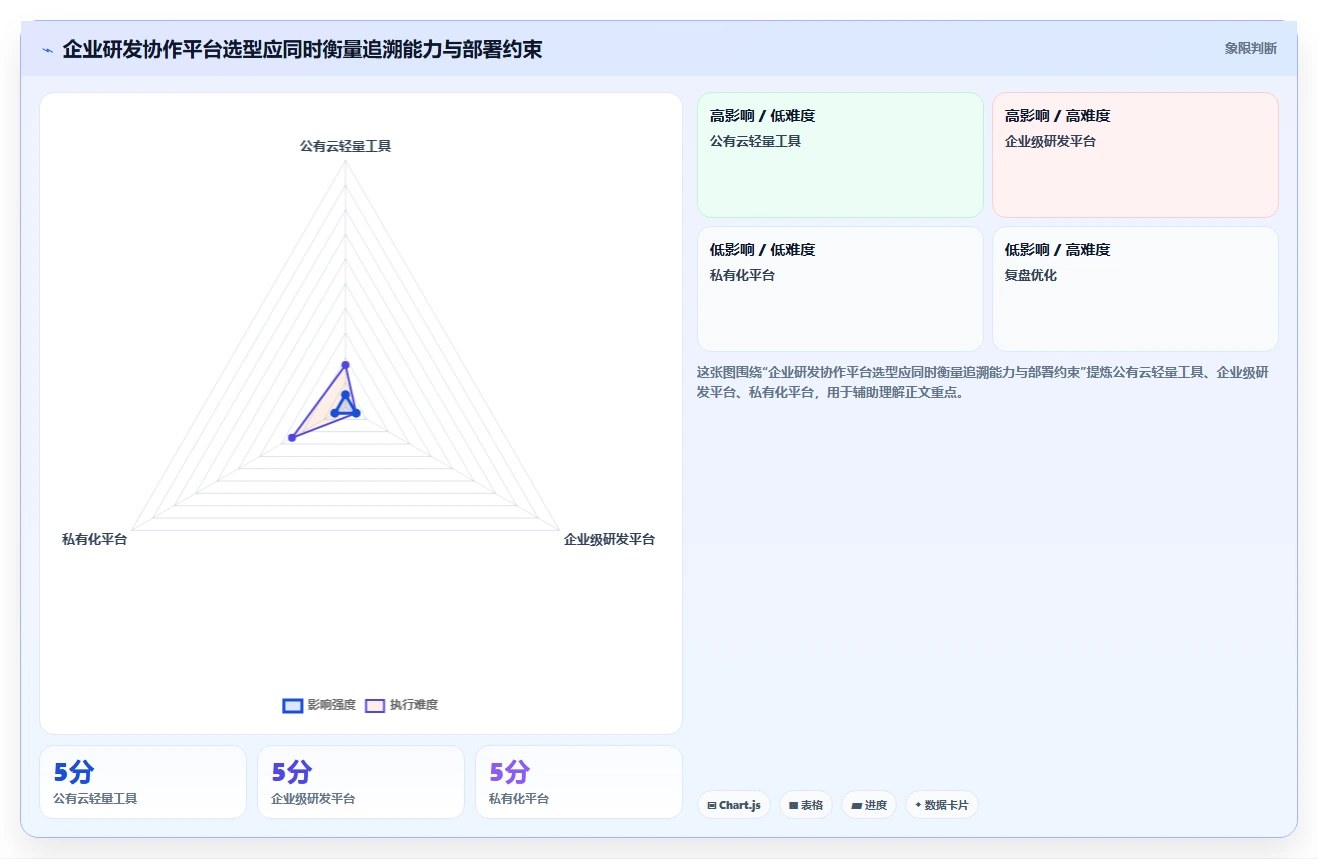Image resolution: width=1318 pixels, height=859 pixels.
Task: Click the radar axis label 企业级研发平台
Action: pos(609,539)
